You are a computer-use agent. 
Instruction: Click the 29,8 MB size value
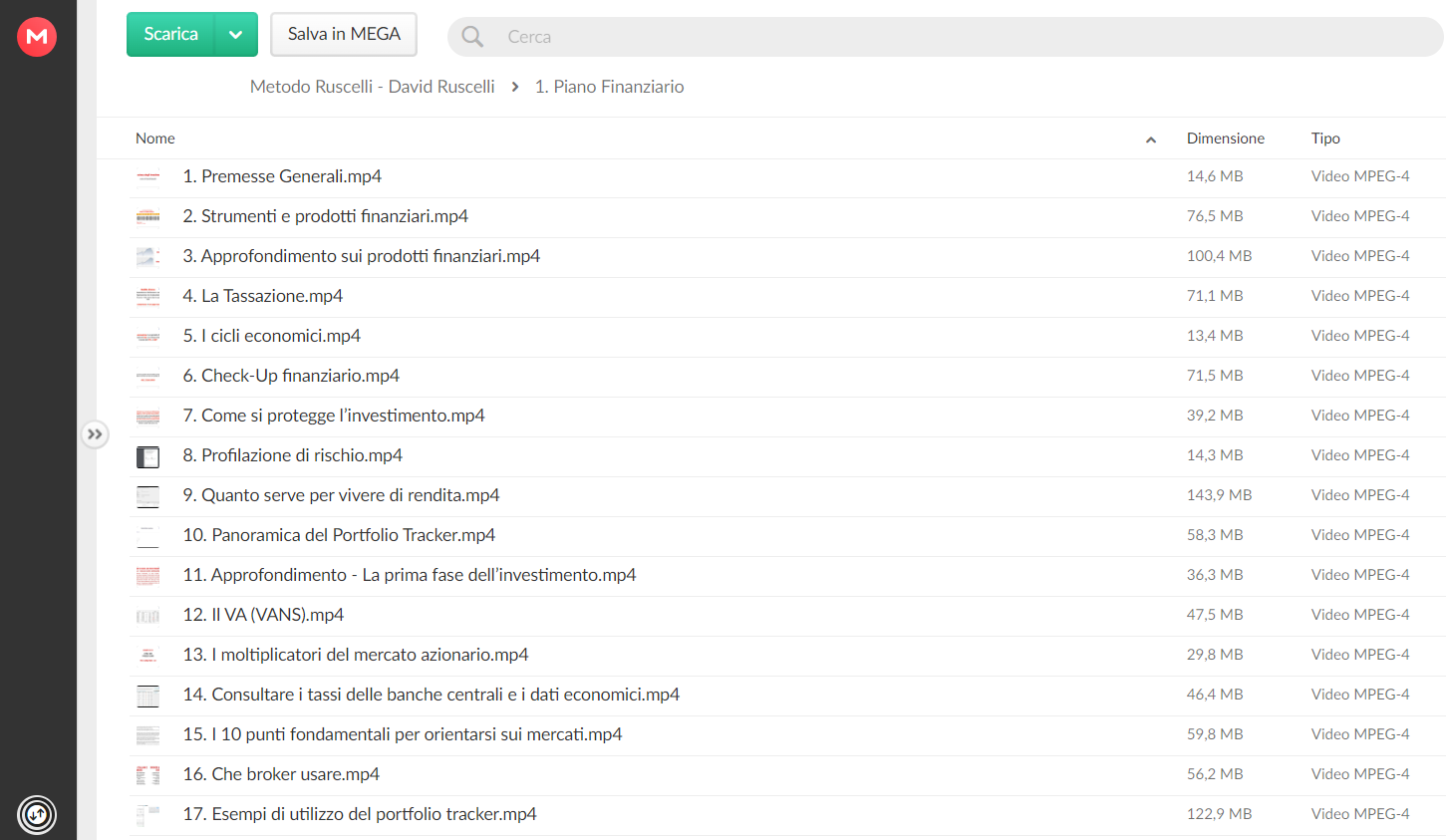pyautogui.click(x=1215, y=655)
